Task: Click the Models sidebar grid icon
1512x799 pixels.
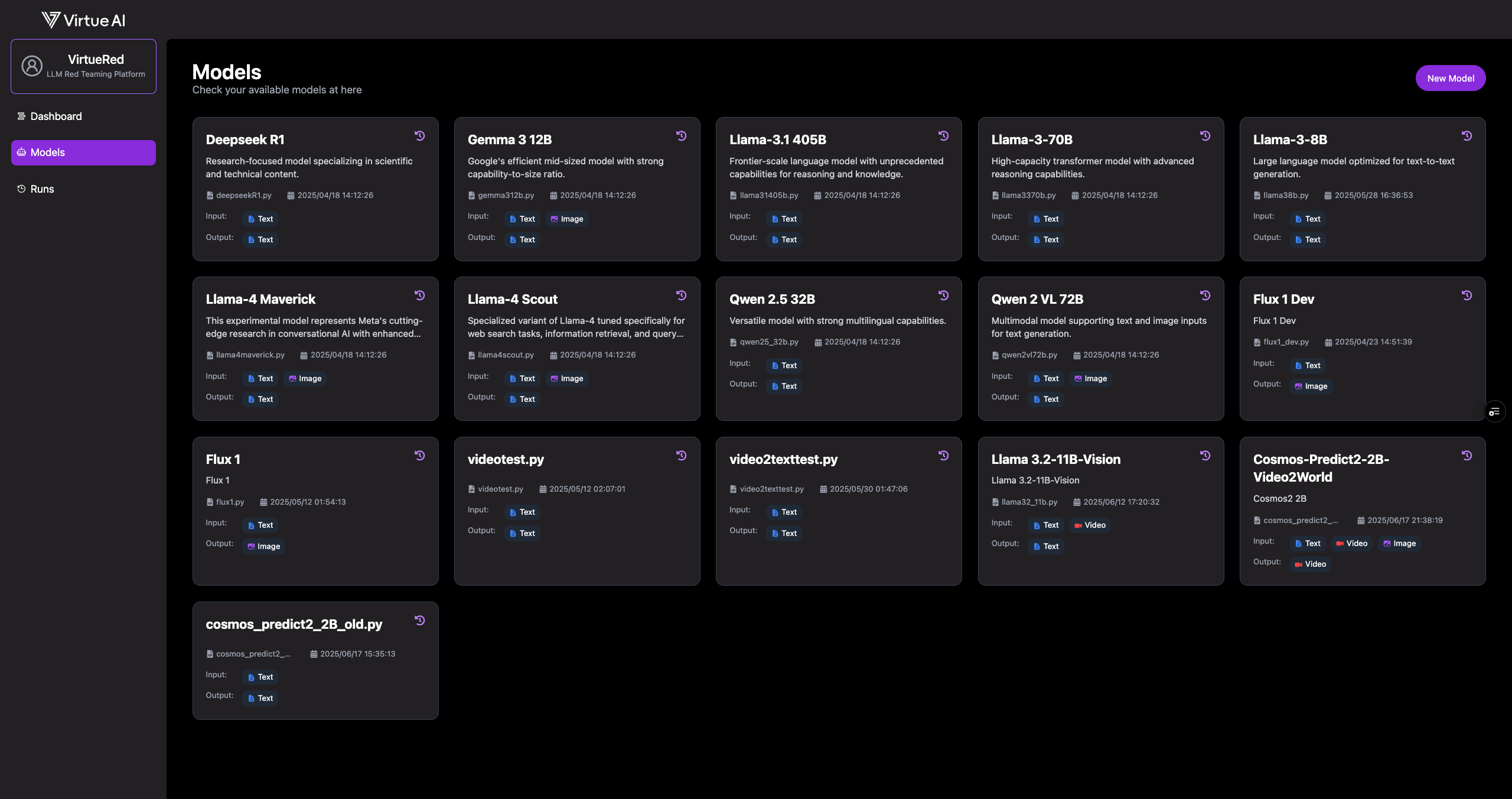Action: [21, 152]
